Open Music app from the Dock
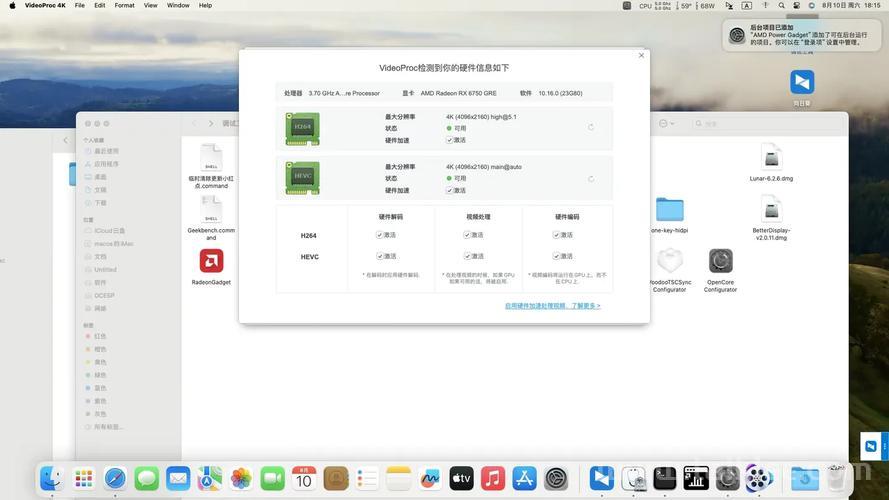Viewport: 889px width, 500px height. tap(493, 478)
